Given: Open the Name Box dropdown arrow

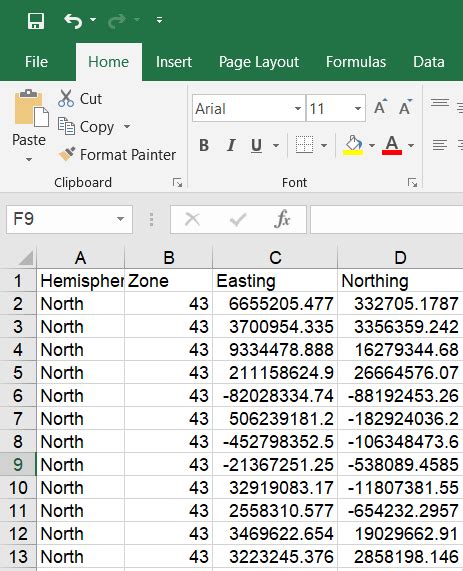Looking at the screenshot, I should [x=120, y=219].
